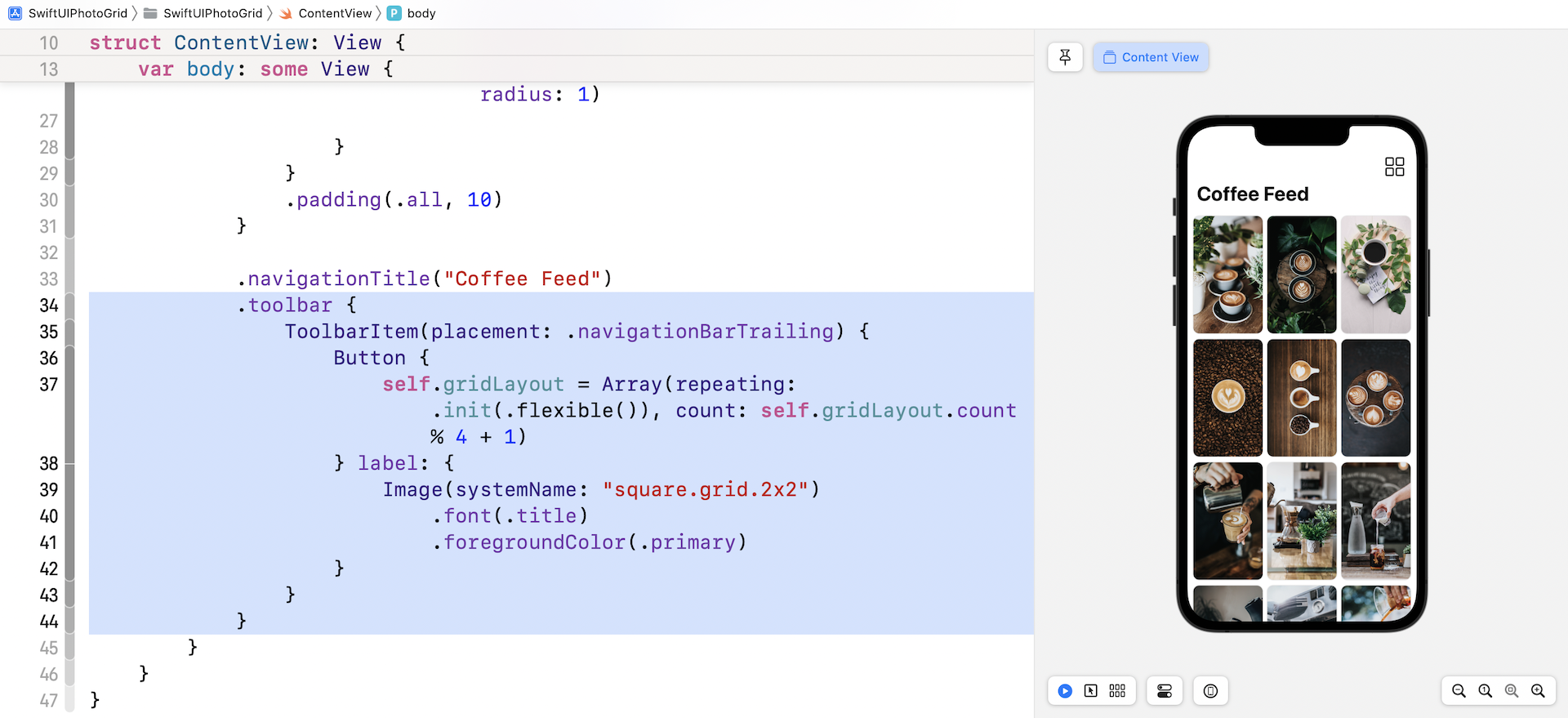Click "square.grid.2x2" string in the code

pyautogui.click(x=706, y=489)
